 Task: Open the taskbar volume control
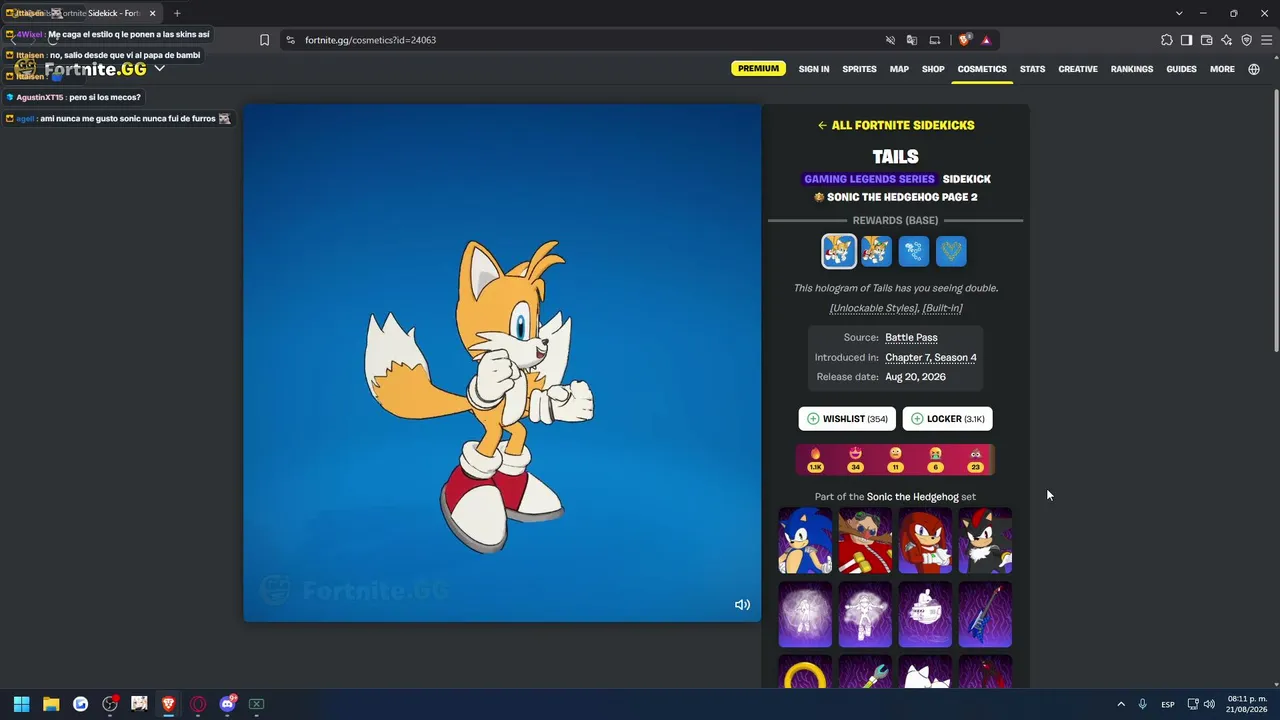[x=1209, y=704]
